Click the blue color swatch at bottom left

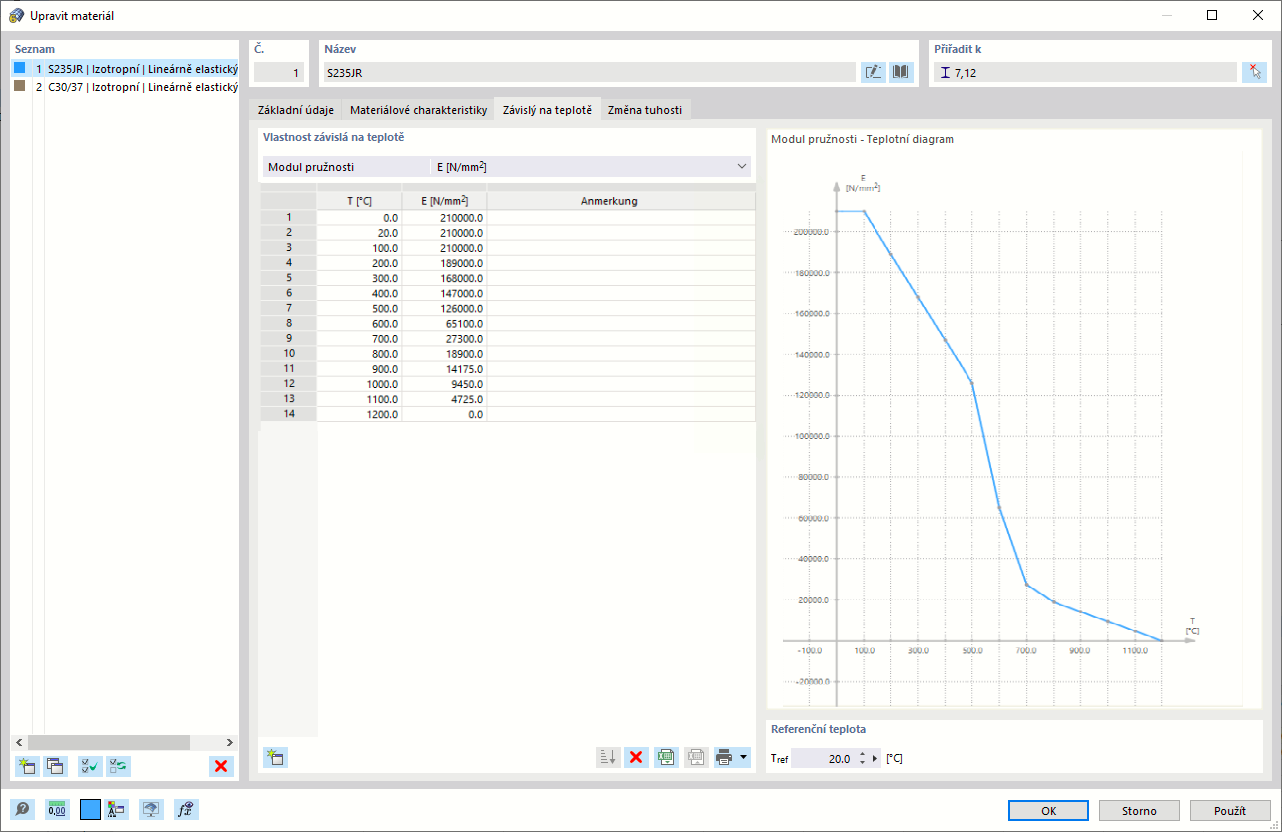pyautogui.click(x=91, y=810)
